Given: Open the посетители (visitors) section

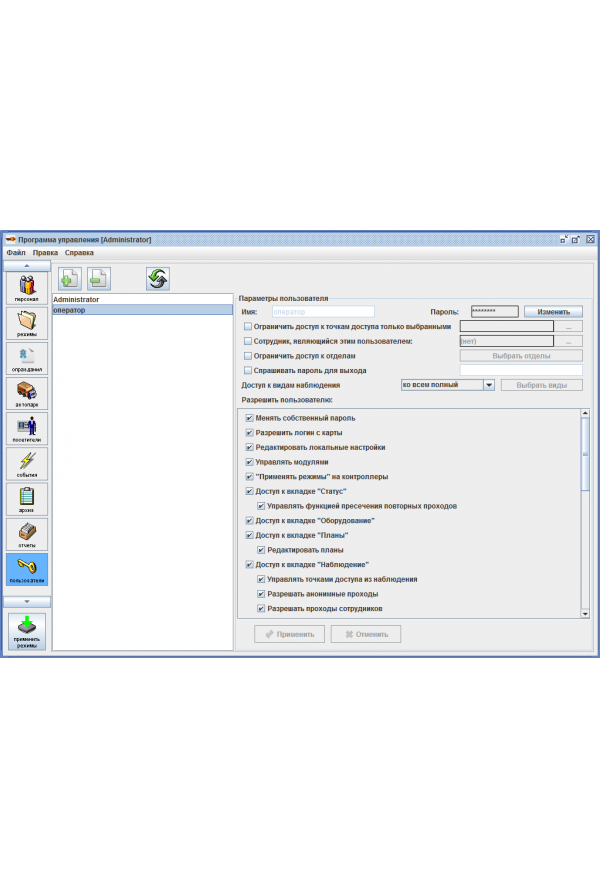Looking at the screenshot, I should coord(26,429).
